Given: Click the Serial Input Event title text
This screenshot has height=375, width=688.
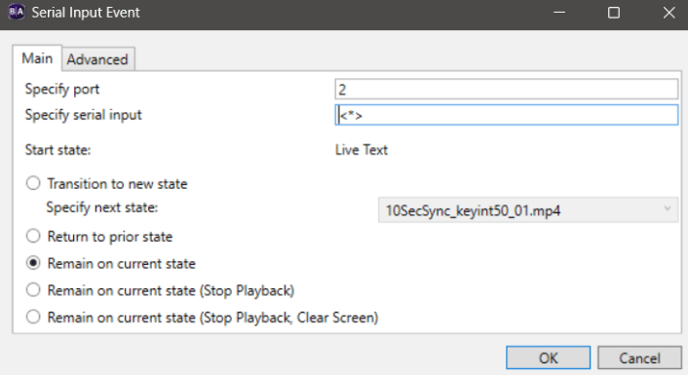Looking at the screenshot, I should coord(86,13).
